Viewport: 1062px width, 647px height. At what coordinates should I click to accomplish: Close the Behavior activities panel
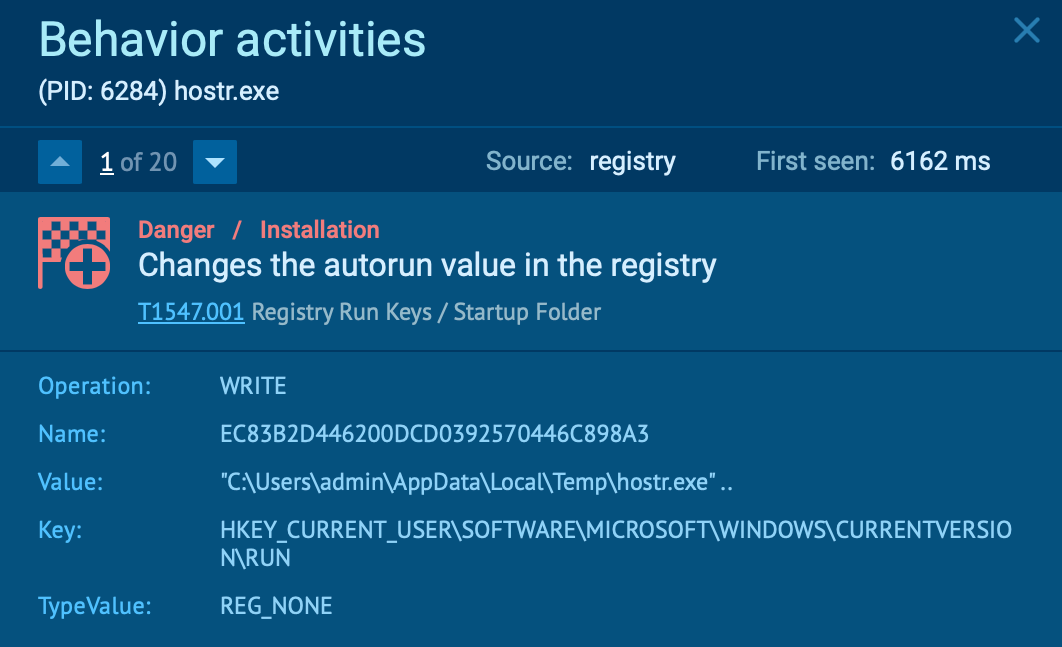1026,31
